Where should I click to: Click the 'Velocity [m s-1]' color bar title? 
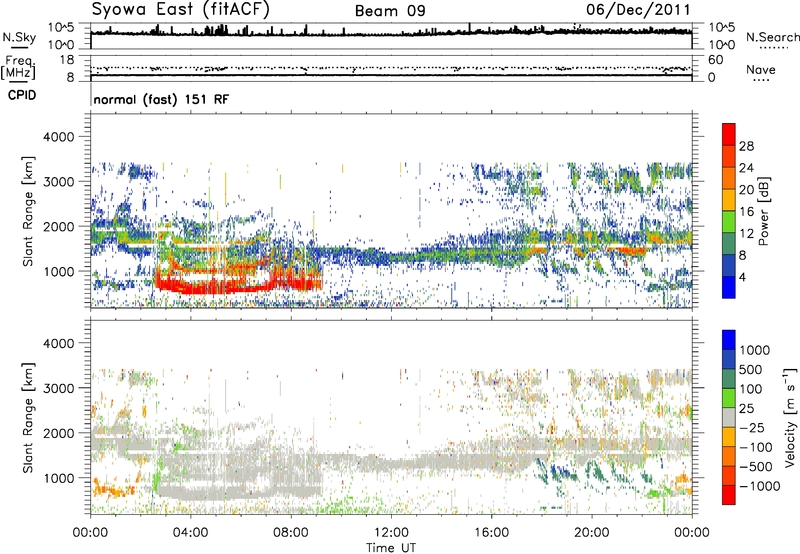click(790, 417)
